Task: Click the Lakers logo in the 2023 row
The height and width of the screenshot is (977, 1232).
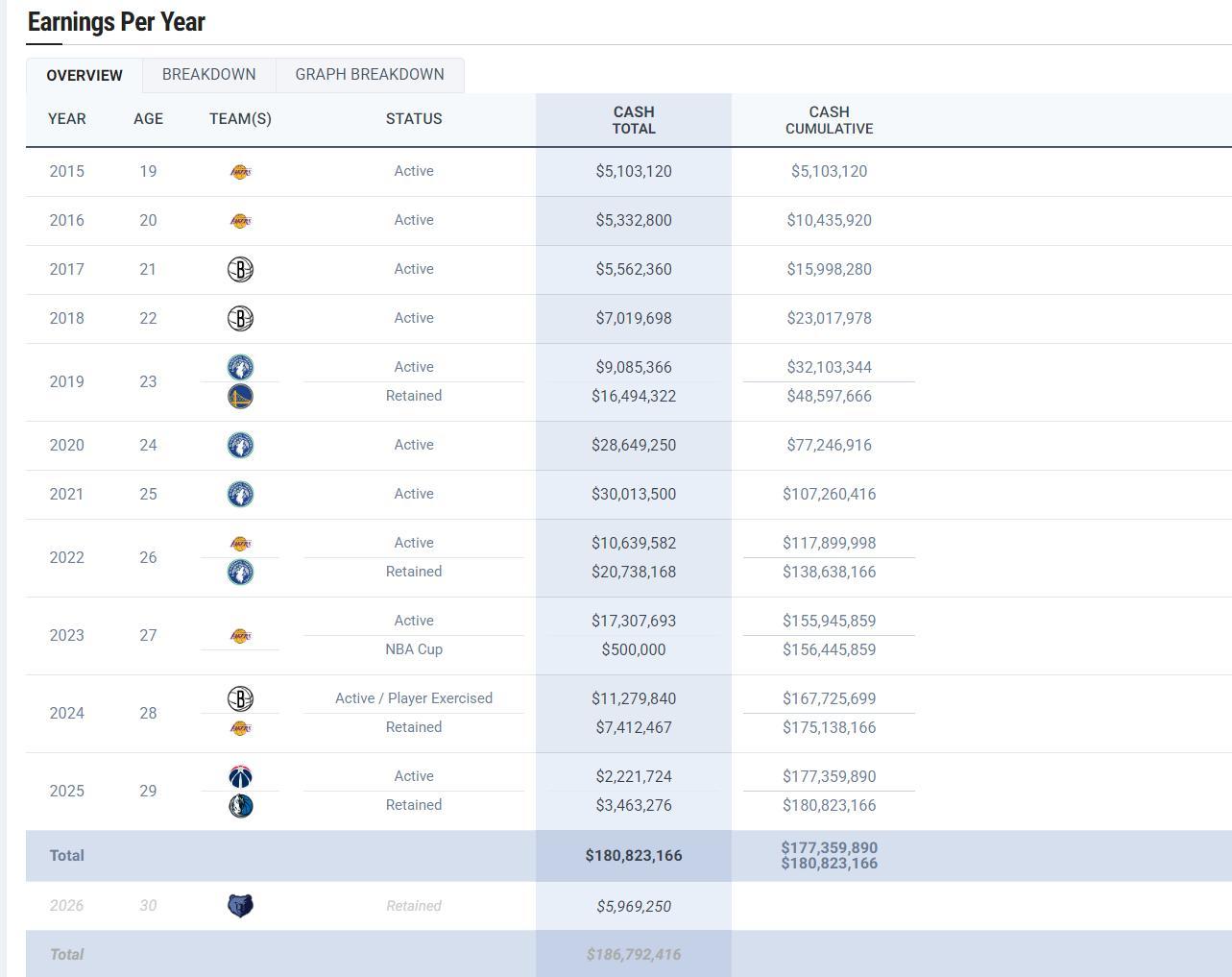Action: point(240,636)
